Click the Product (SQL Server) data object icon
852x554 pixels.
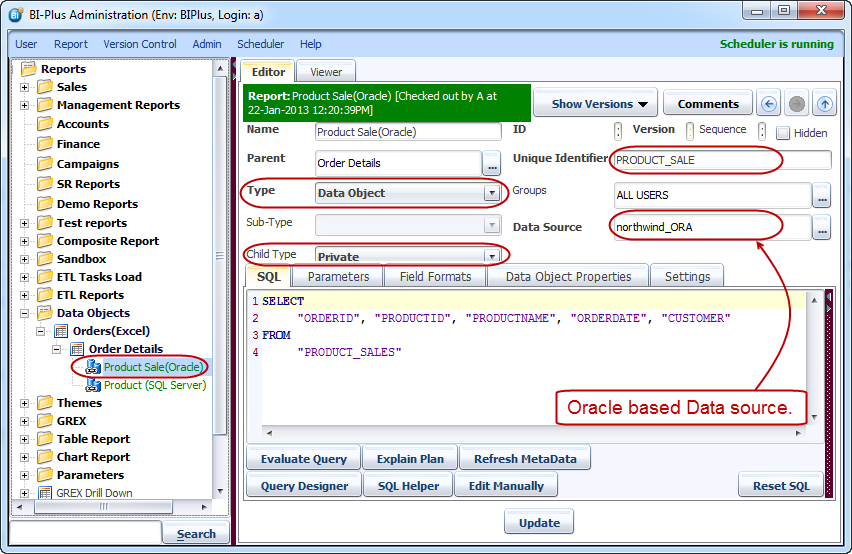(x=93, y=385)
